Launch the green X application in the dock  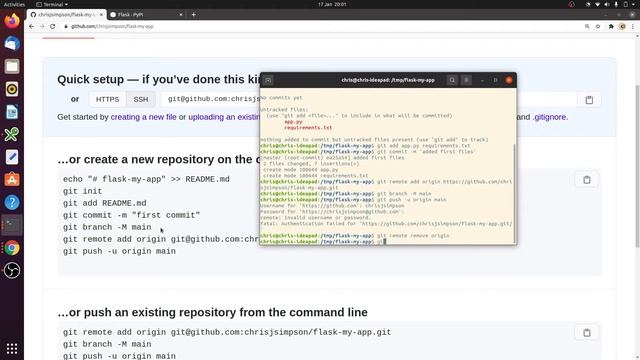(x=12, y=134)
